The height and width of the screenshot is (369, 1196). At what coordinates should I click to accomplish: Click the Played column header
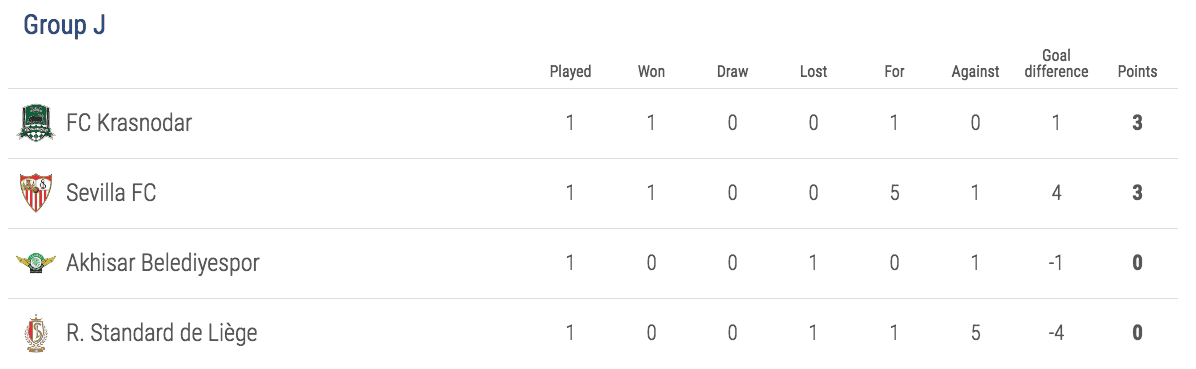(571, 72)
